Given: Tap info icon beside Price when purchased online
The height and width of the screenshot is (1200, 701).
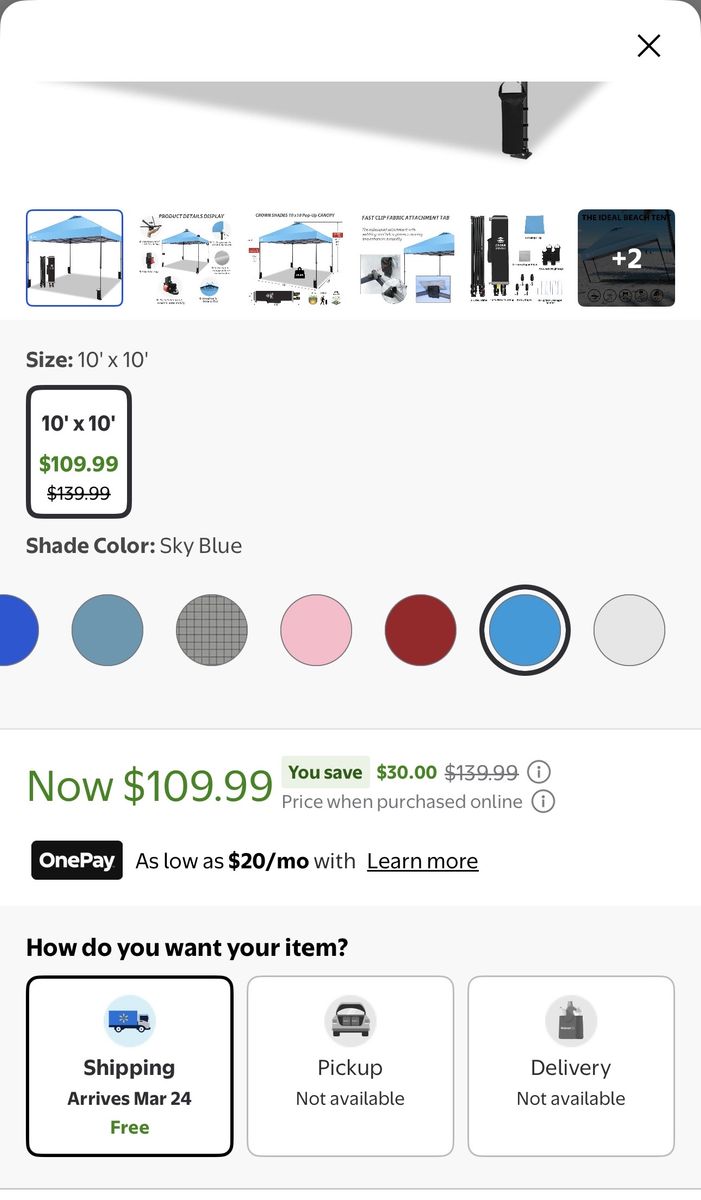Looking at the screenshot, I should pos(543,801).
